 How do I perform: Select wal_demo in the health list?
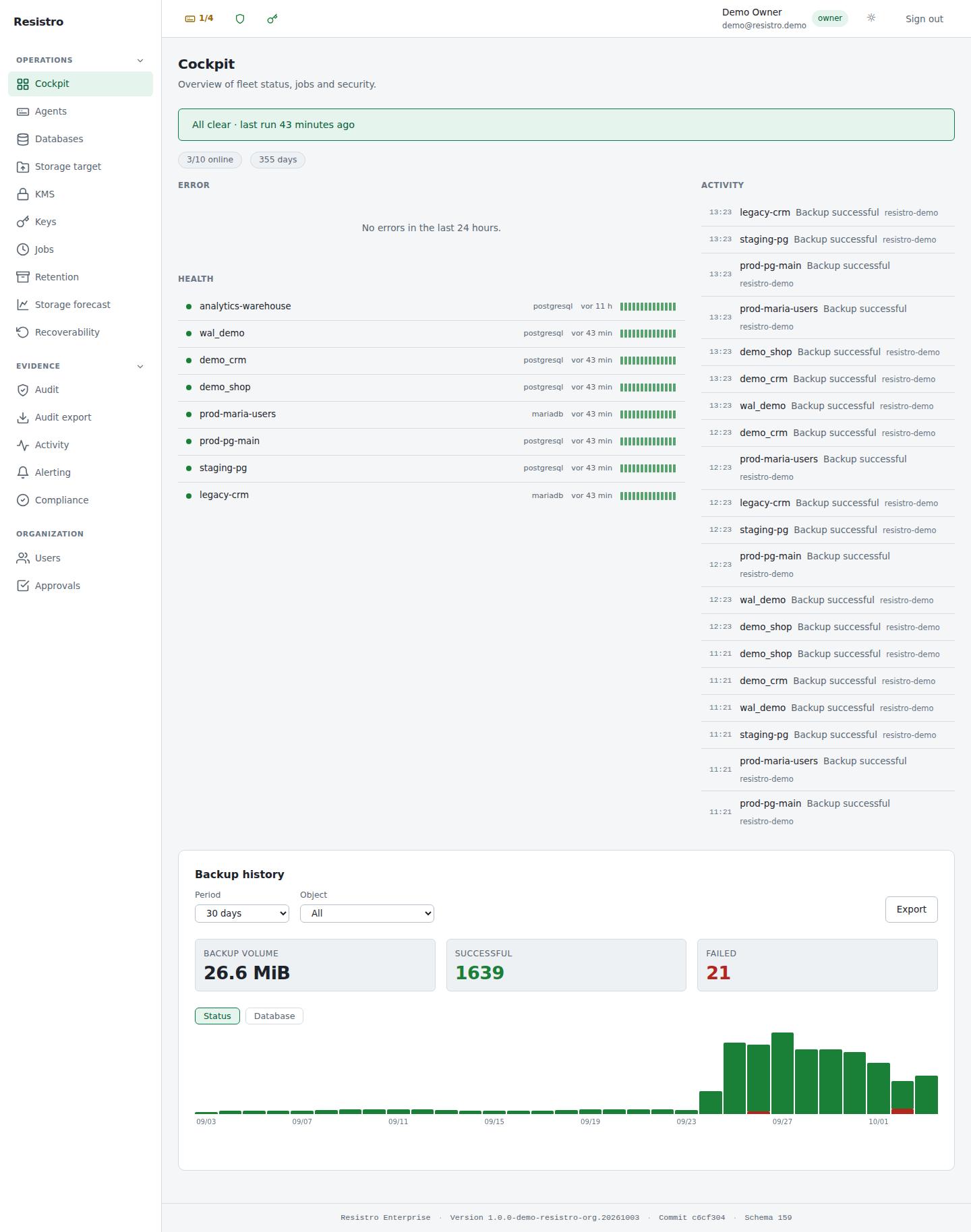[432, 334]
